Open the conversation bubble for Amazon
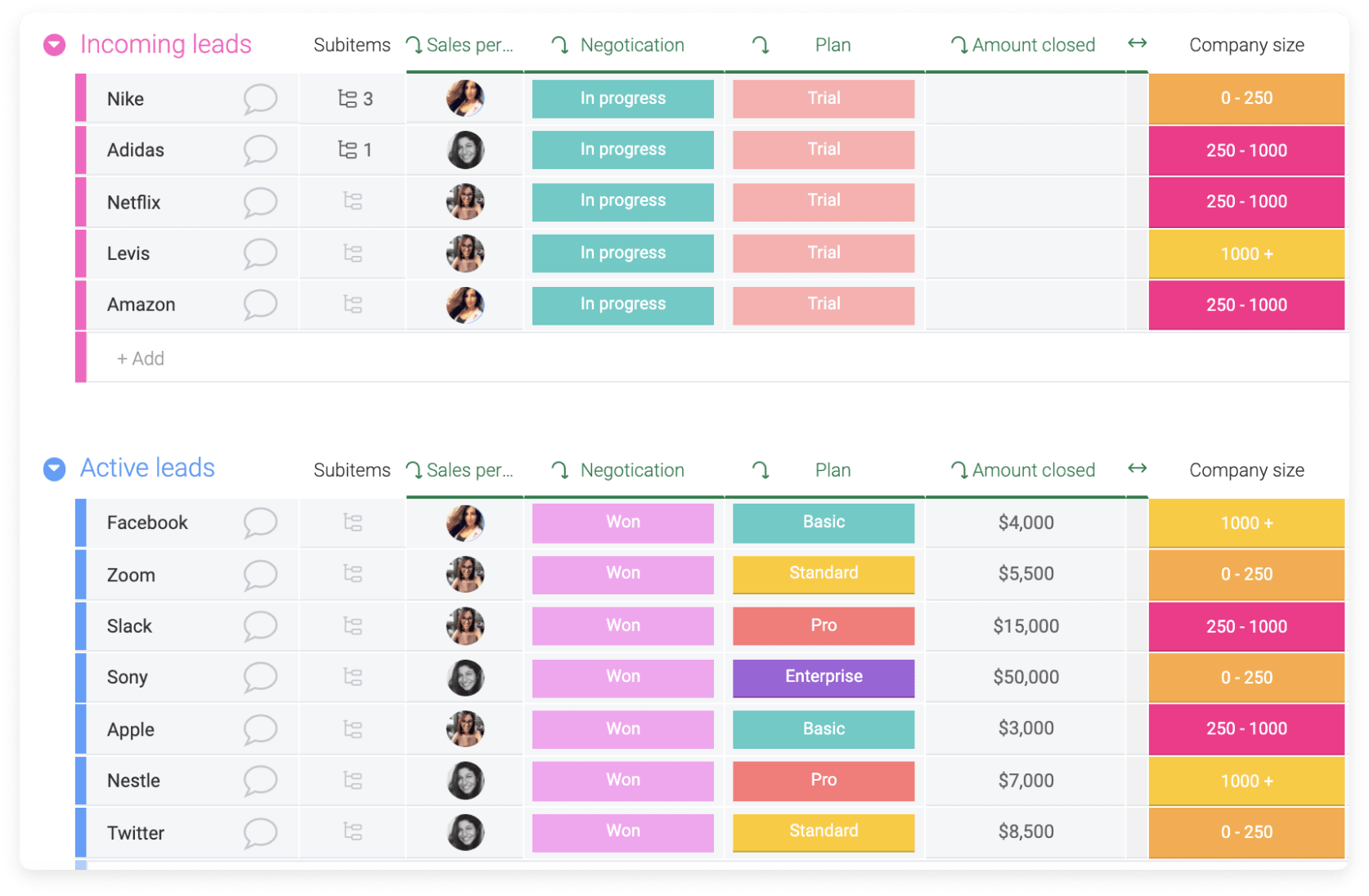Image resolution: width=1369 pixels, height=896 pixels. [260, 304]
